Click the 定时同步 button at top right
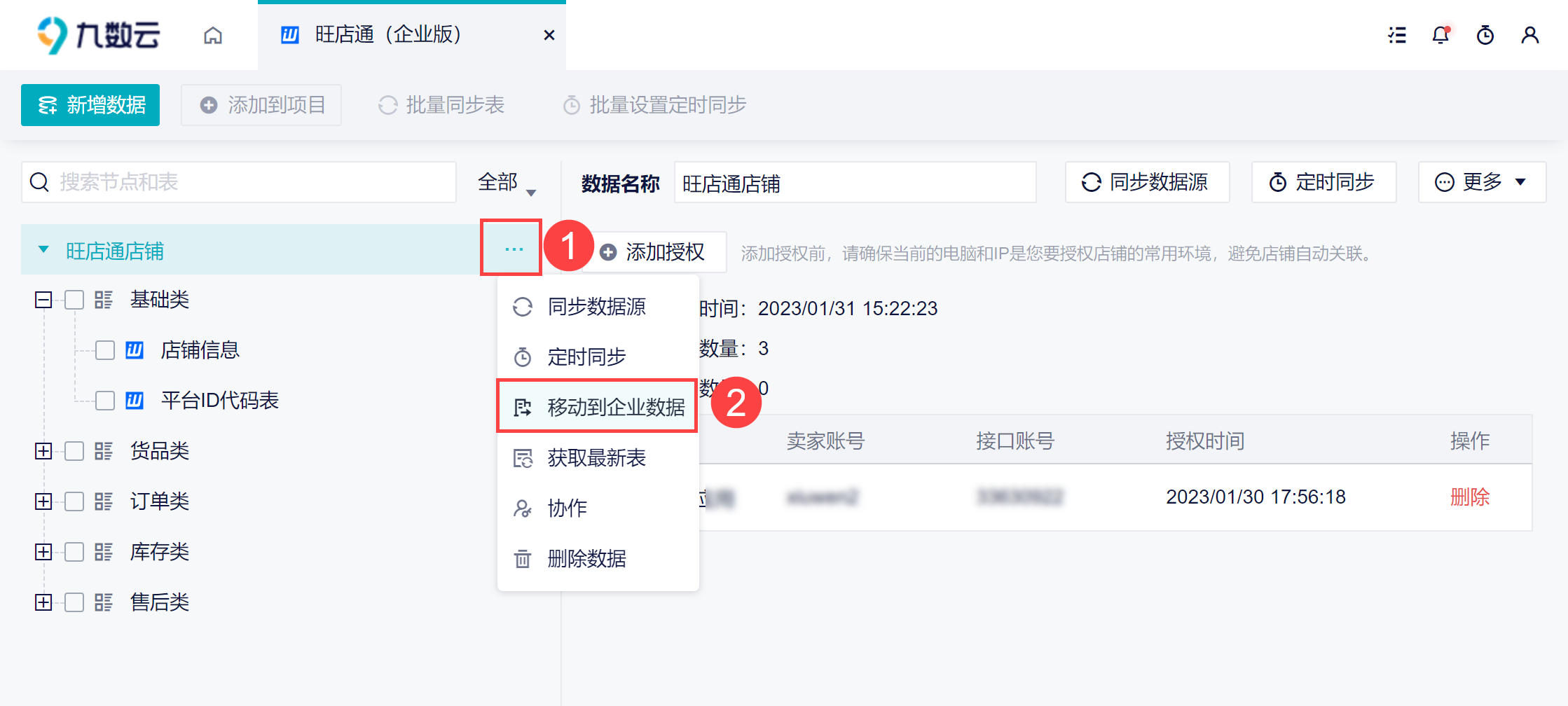This screenshot has height=706, width=1568. (1324, 182)
